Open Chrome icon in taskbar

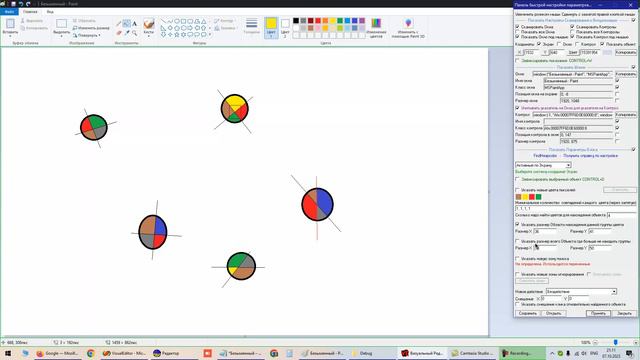click(91, 353)
